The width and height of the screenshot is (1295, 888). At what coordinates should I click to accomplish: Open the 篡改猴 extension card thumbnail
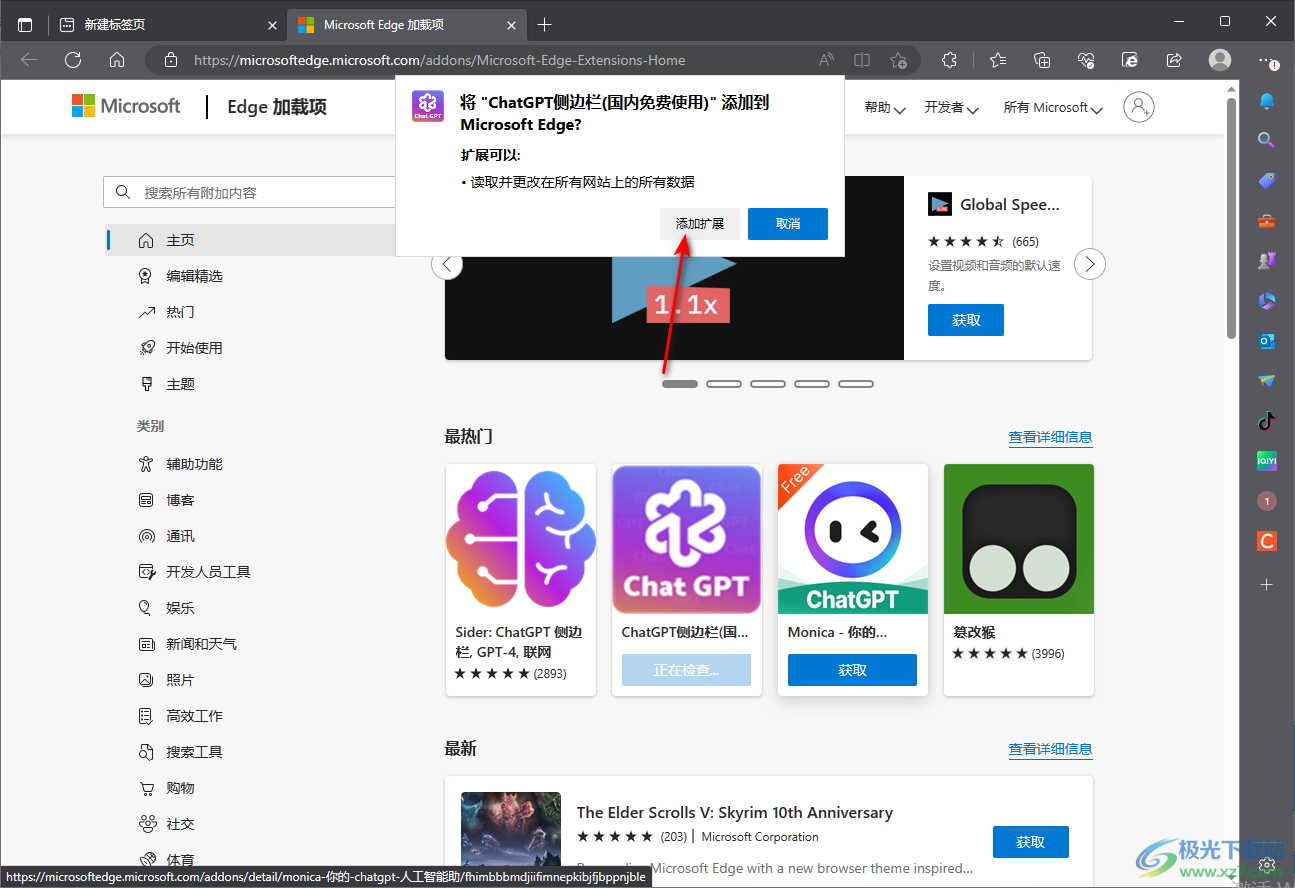click(1019, 539)
